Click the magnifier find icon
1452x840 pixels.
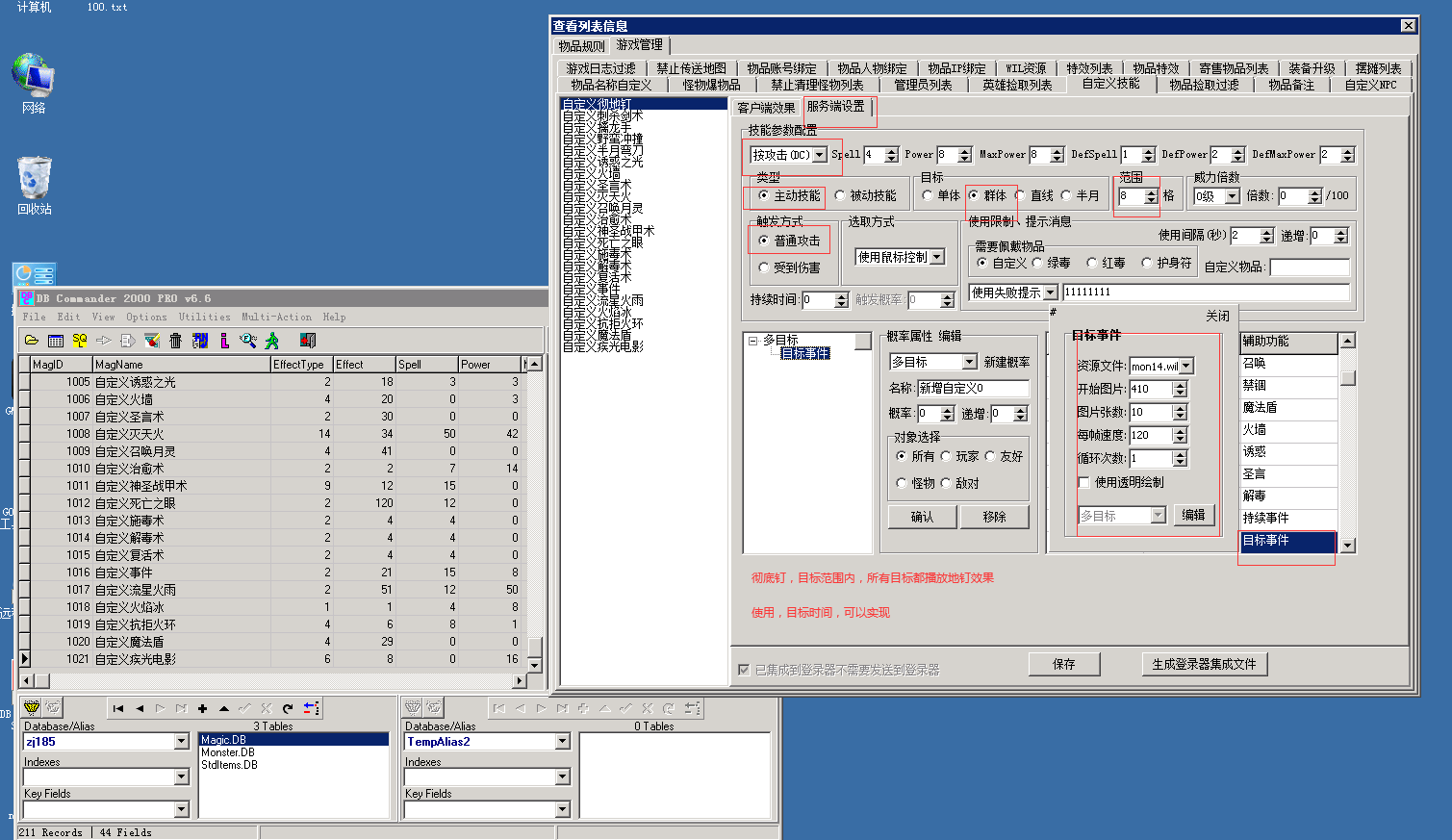(x=248, y=341)
